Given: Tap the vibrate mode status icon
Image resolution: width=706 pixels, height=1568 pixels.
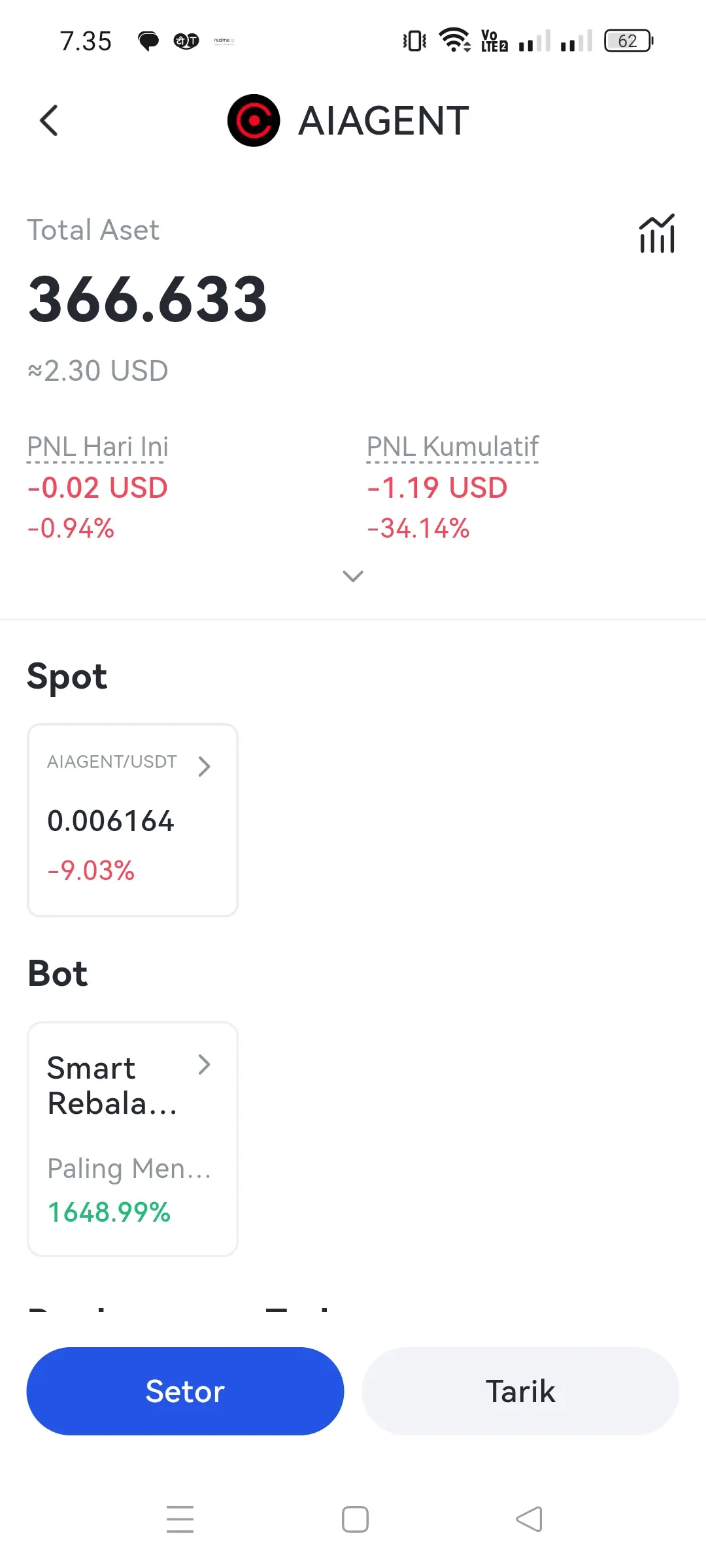Looking at the screenshot, I should pos(414,41).
